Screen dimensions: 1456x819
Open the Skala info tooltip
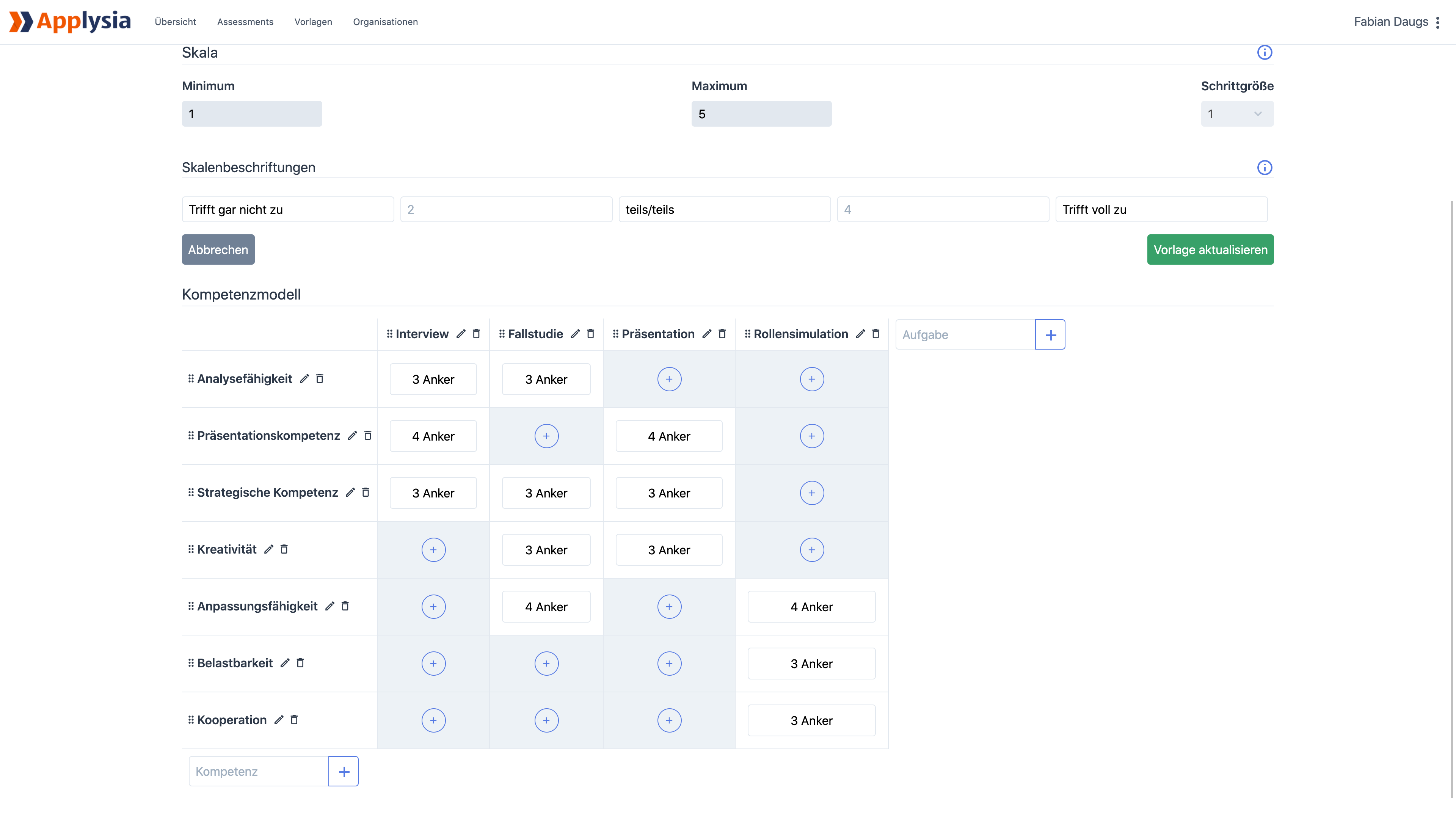(x=1266, y=52)
